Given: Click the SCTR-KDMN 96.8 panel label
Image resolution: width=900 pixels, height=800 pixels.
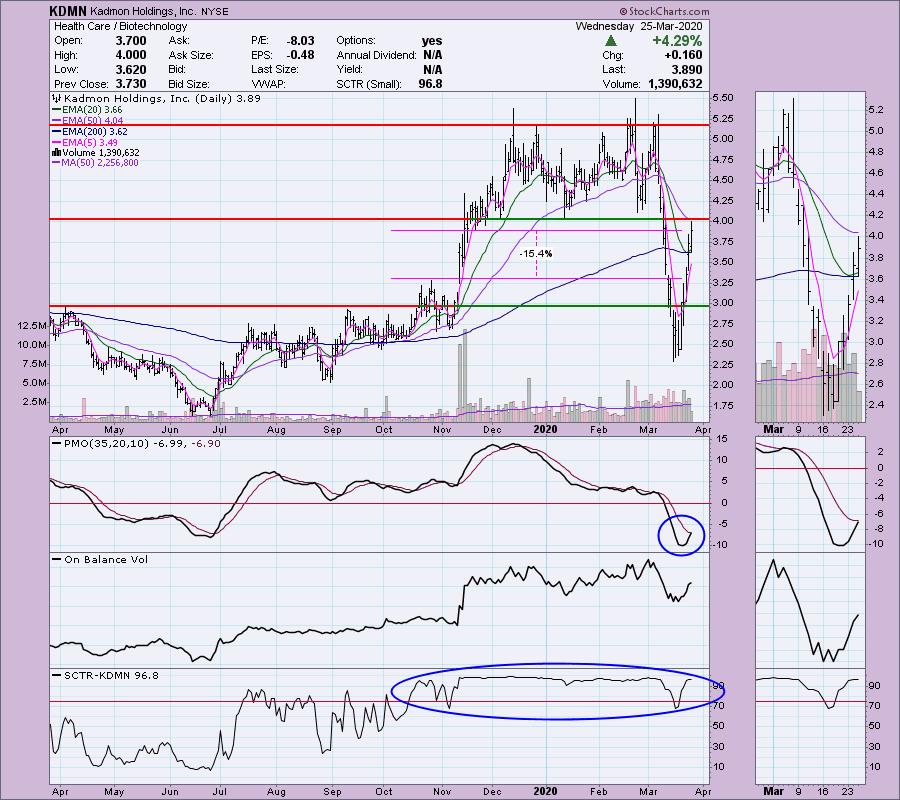Looking at the screenshot, I should point(106,675).
